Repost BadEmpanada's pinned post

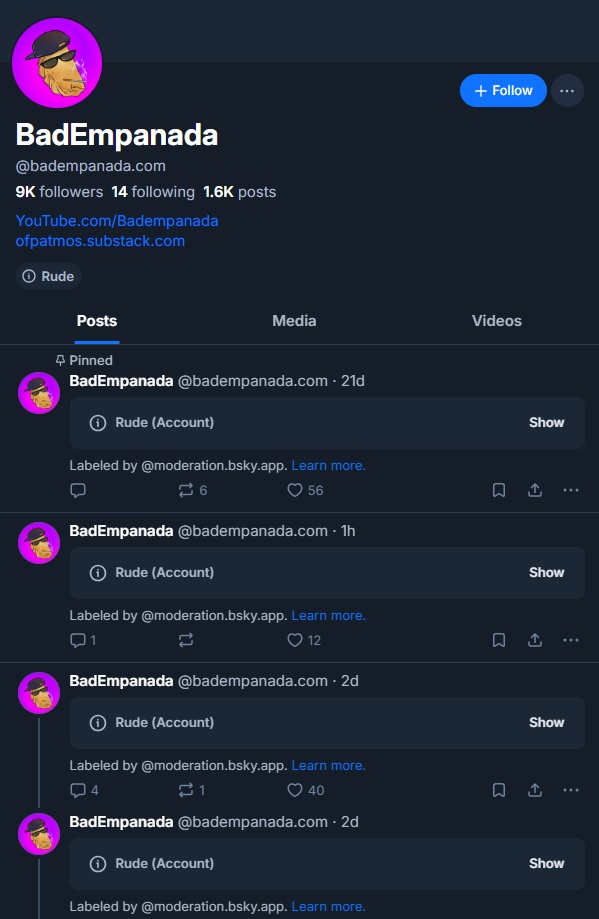click(188, 490)
